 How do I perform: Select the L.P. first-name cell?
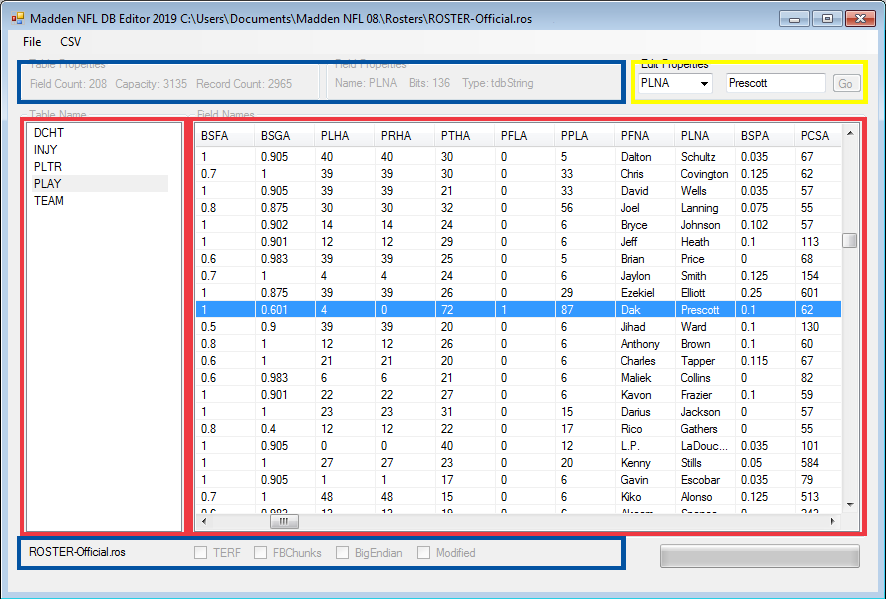[644, 446]
